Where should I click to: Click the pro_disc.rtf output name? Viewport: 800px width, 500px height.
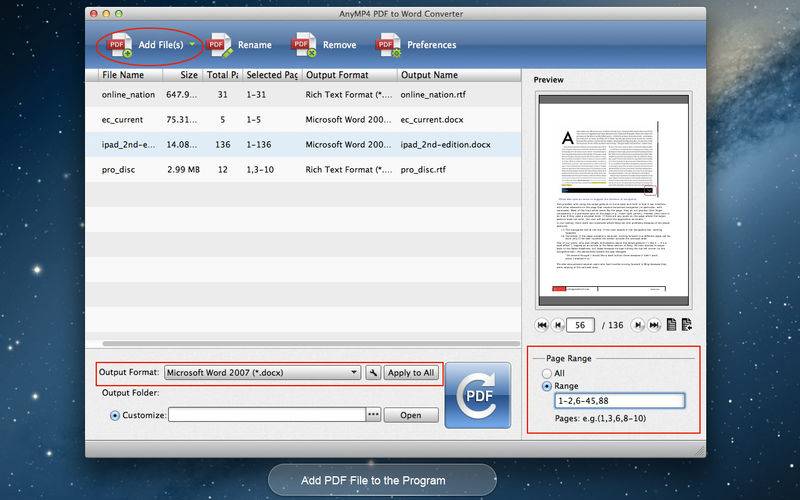coord(423,169)
